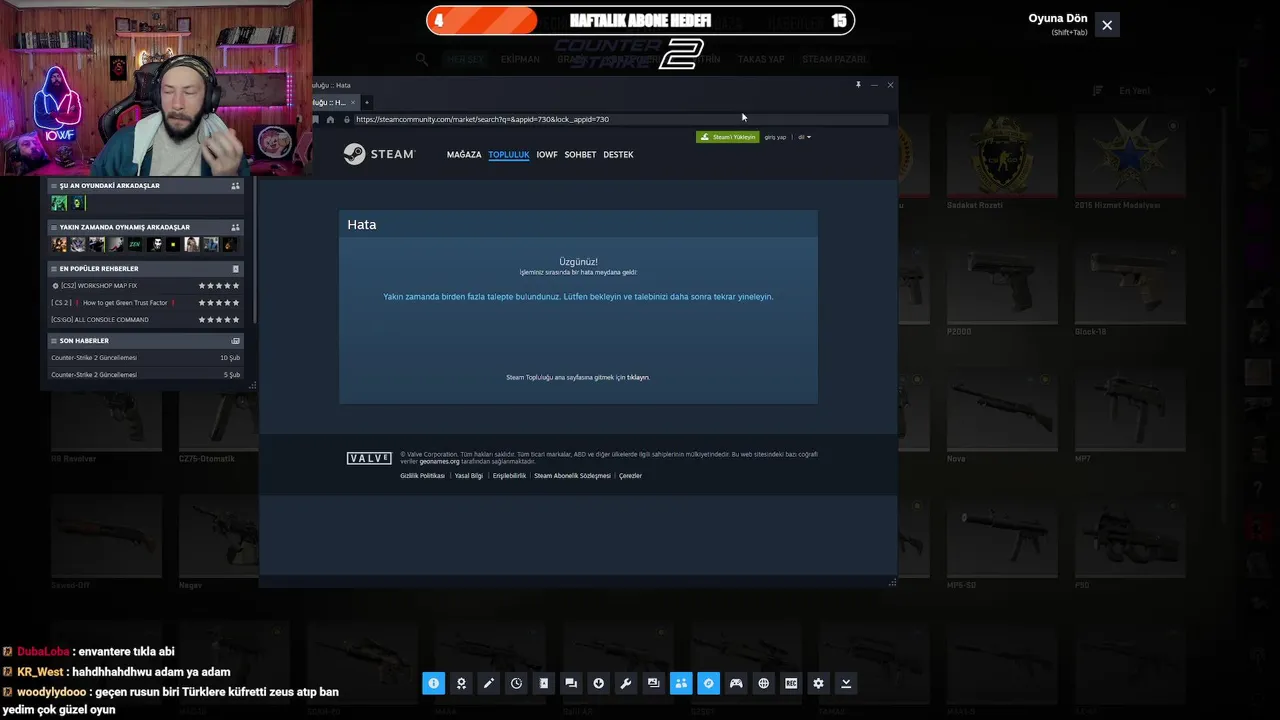Click the weekly subscriber goal progress bar

click(x=641, y=20)
